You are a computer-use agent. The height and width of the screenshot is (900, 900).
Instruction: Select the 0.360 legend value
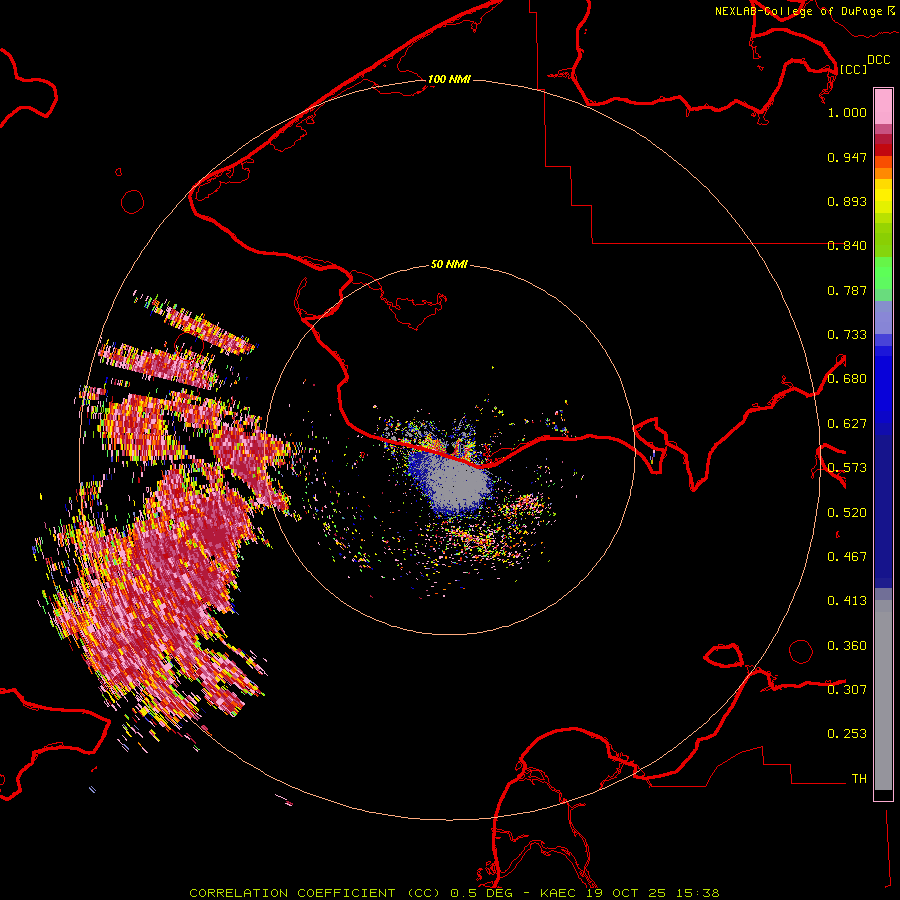click(x=847, y=646)
